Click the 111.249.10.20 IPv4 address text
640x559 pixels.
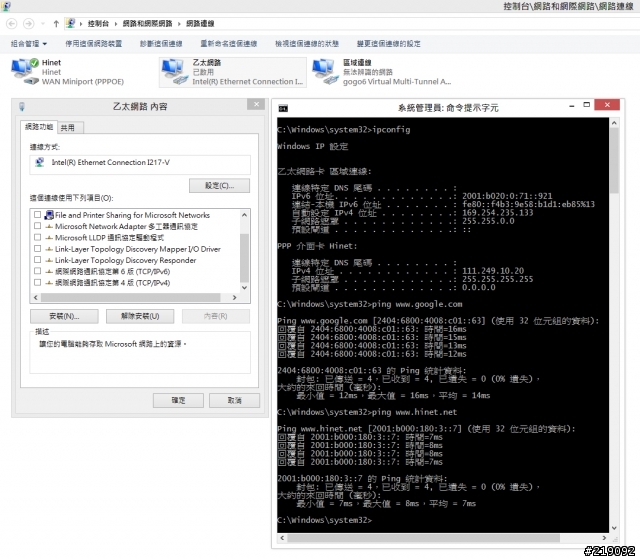tap(493, 271)
